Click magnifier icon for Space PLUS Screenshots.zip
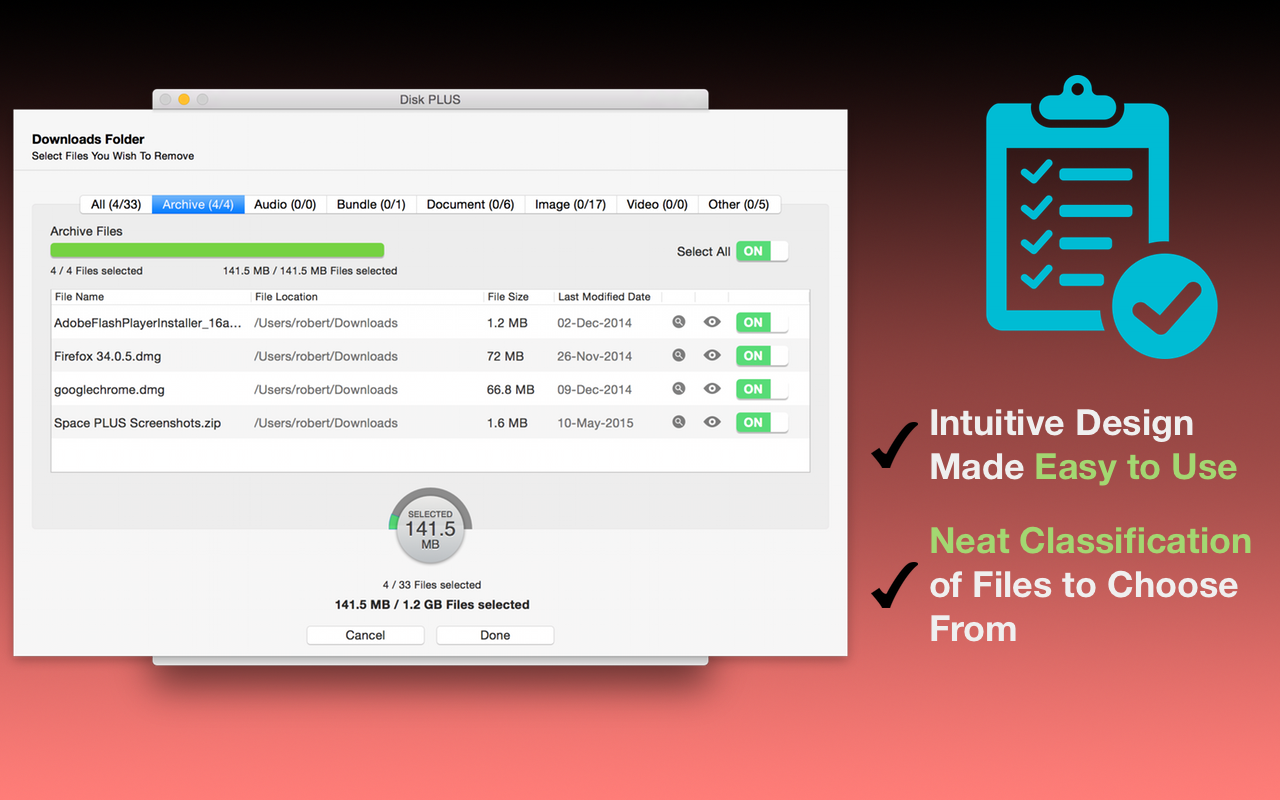Screen dimensions: 1280x800 pos(679,422)
